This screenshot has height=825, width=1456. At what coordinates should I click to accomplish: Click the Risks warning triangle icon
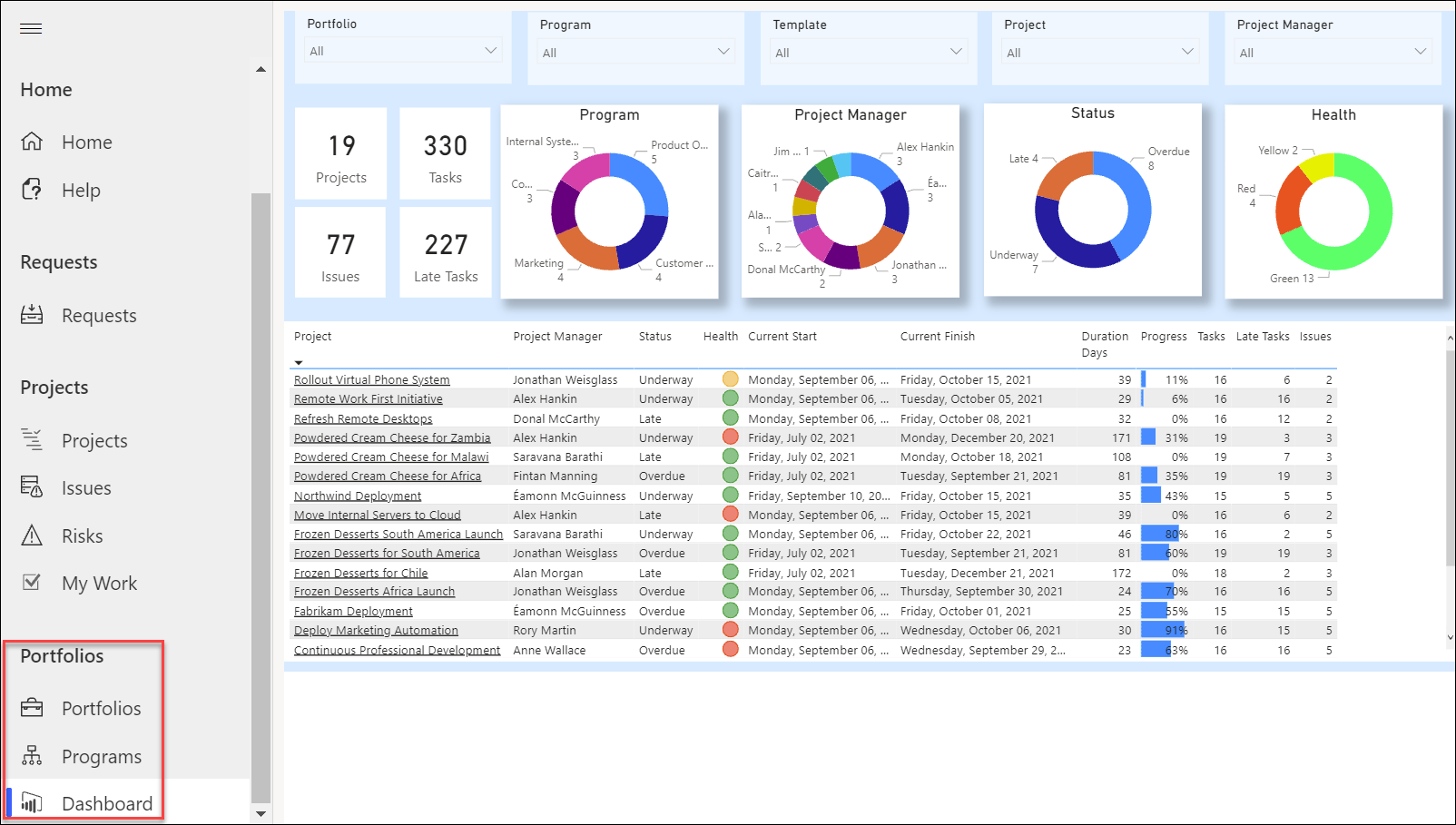pyautogui.click(x=32, y=535)
